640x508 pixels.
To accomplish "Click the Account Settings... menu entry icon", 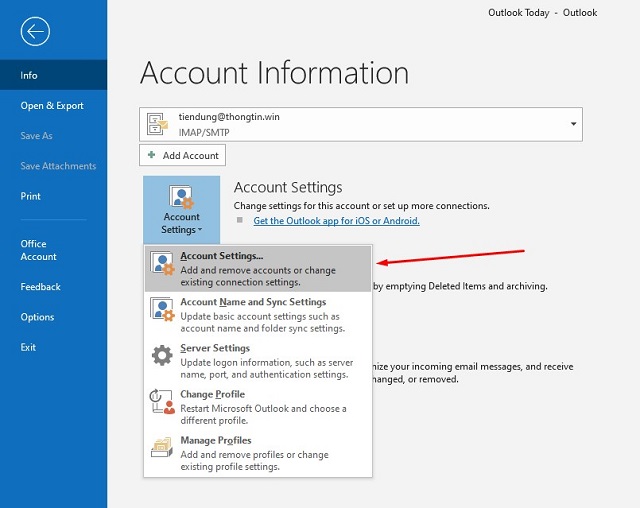I will point(162,263).
